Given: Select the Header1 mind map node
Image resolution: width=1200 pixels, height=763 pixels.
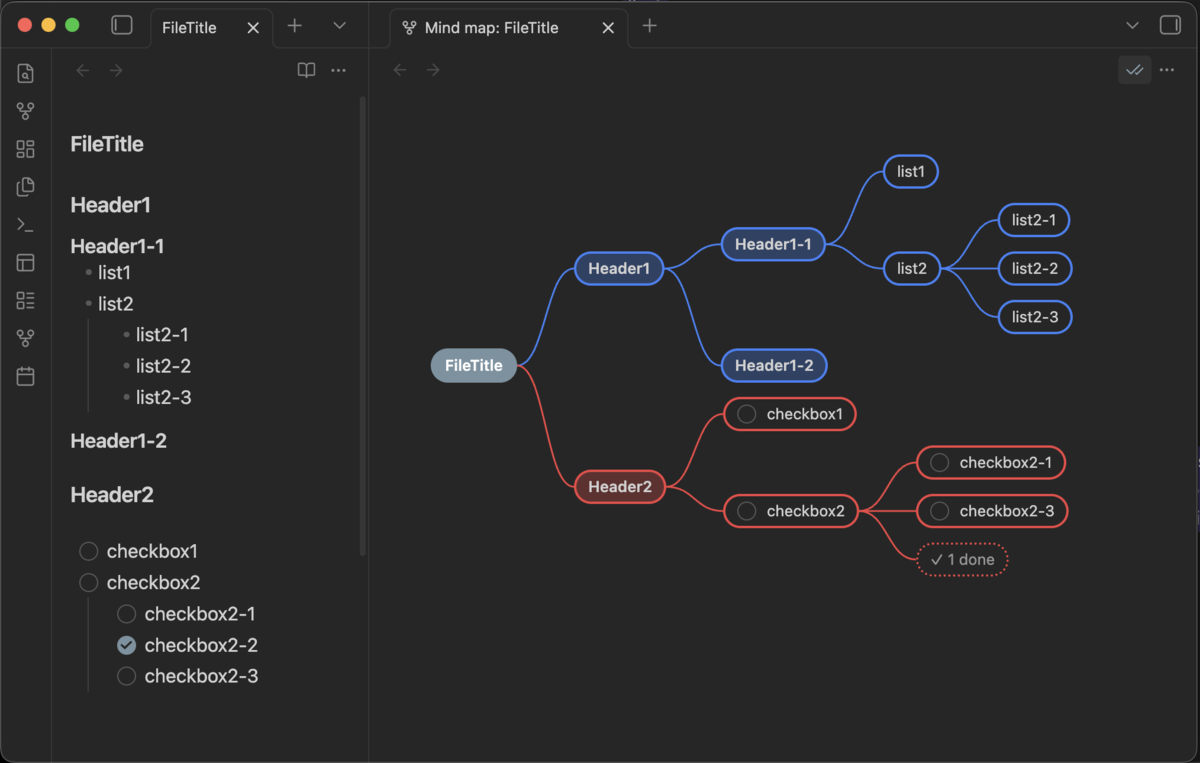Looking at the screenshot, I should coord(619,268).
